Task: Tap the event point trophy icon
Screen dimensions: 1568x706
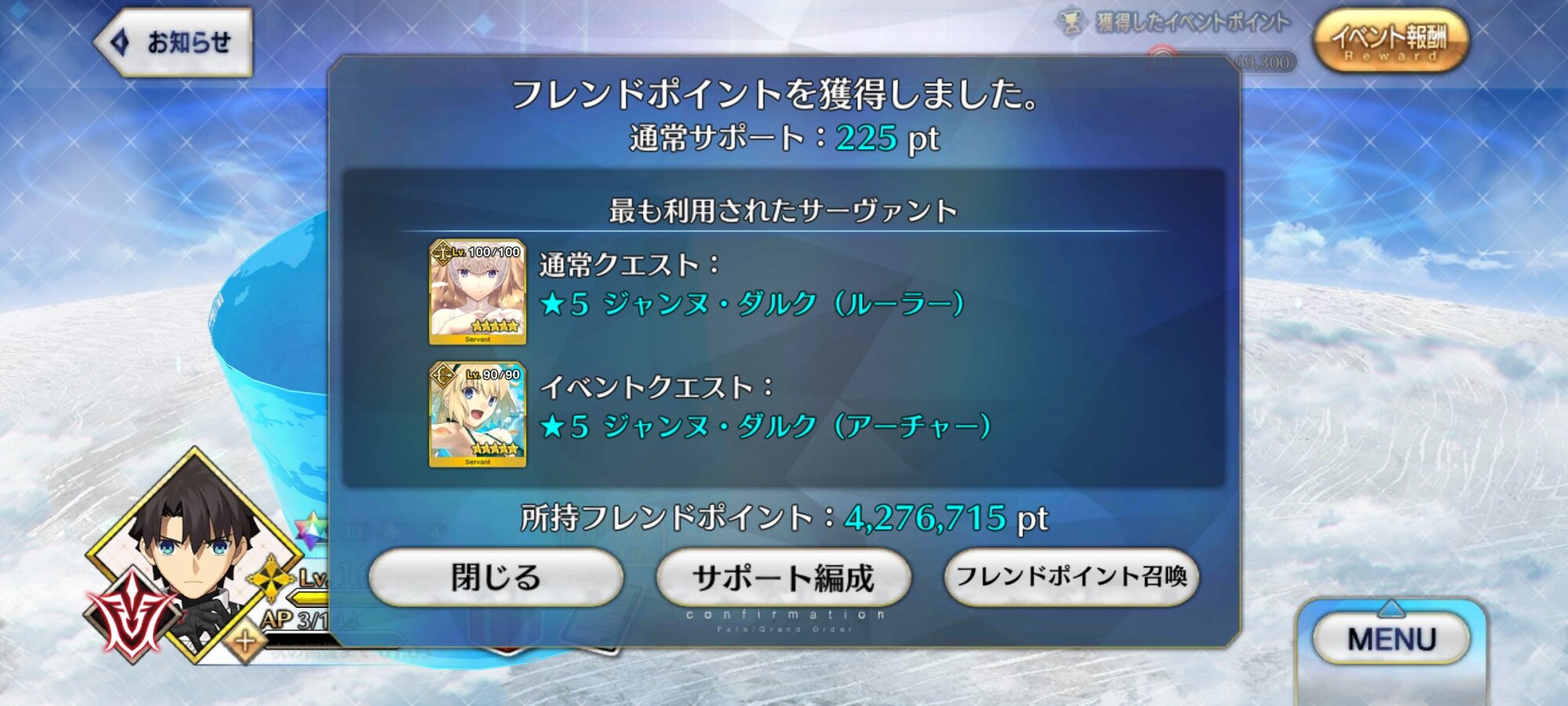Action: click(x=1070, y=22)
